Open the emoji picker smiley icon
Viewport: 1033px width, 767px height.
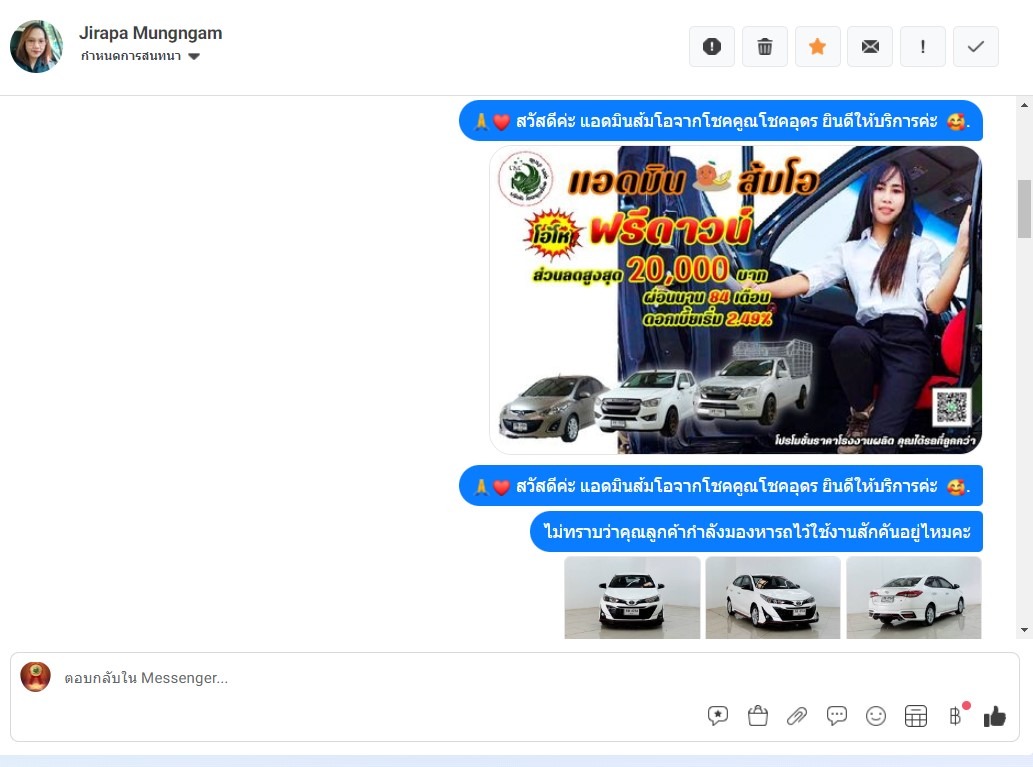pyautogui.click(x=876, y=716)
